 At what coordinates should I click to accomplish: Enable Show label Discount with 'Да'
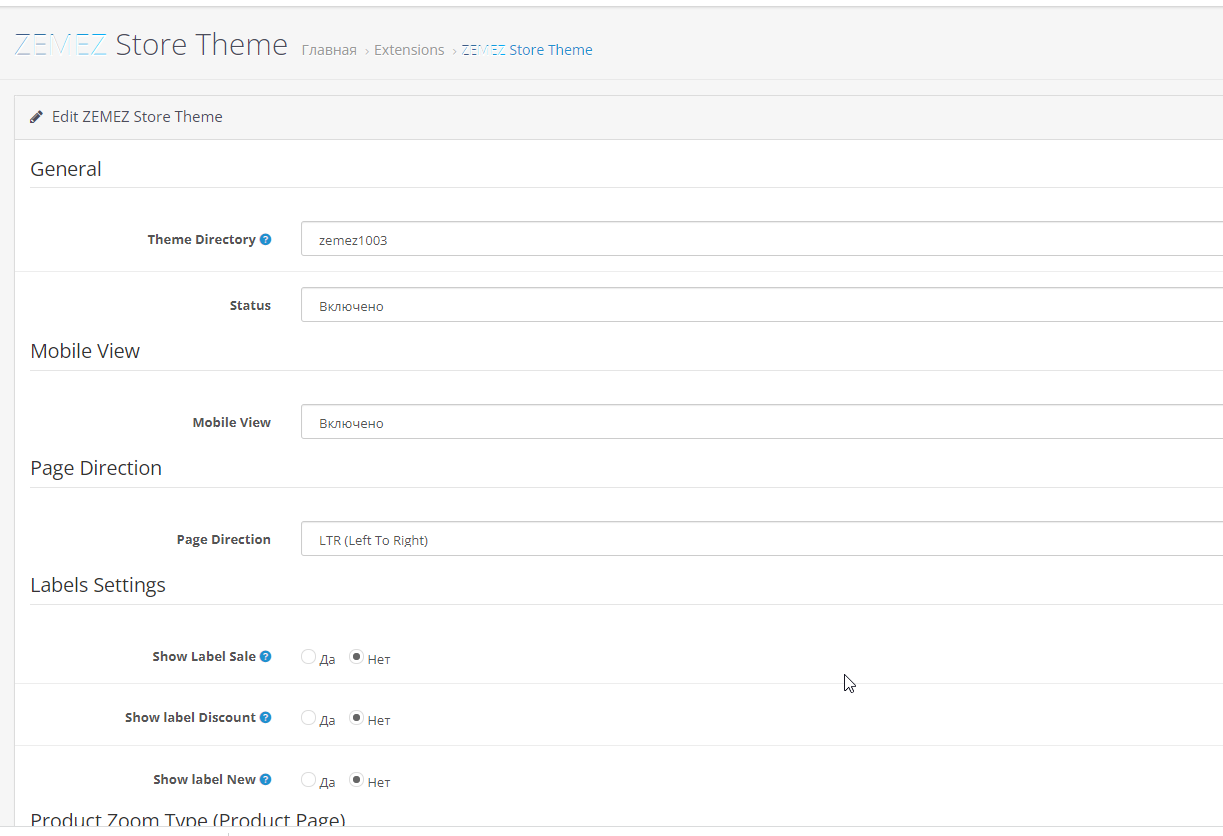click(x=309, y=718)
